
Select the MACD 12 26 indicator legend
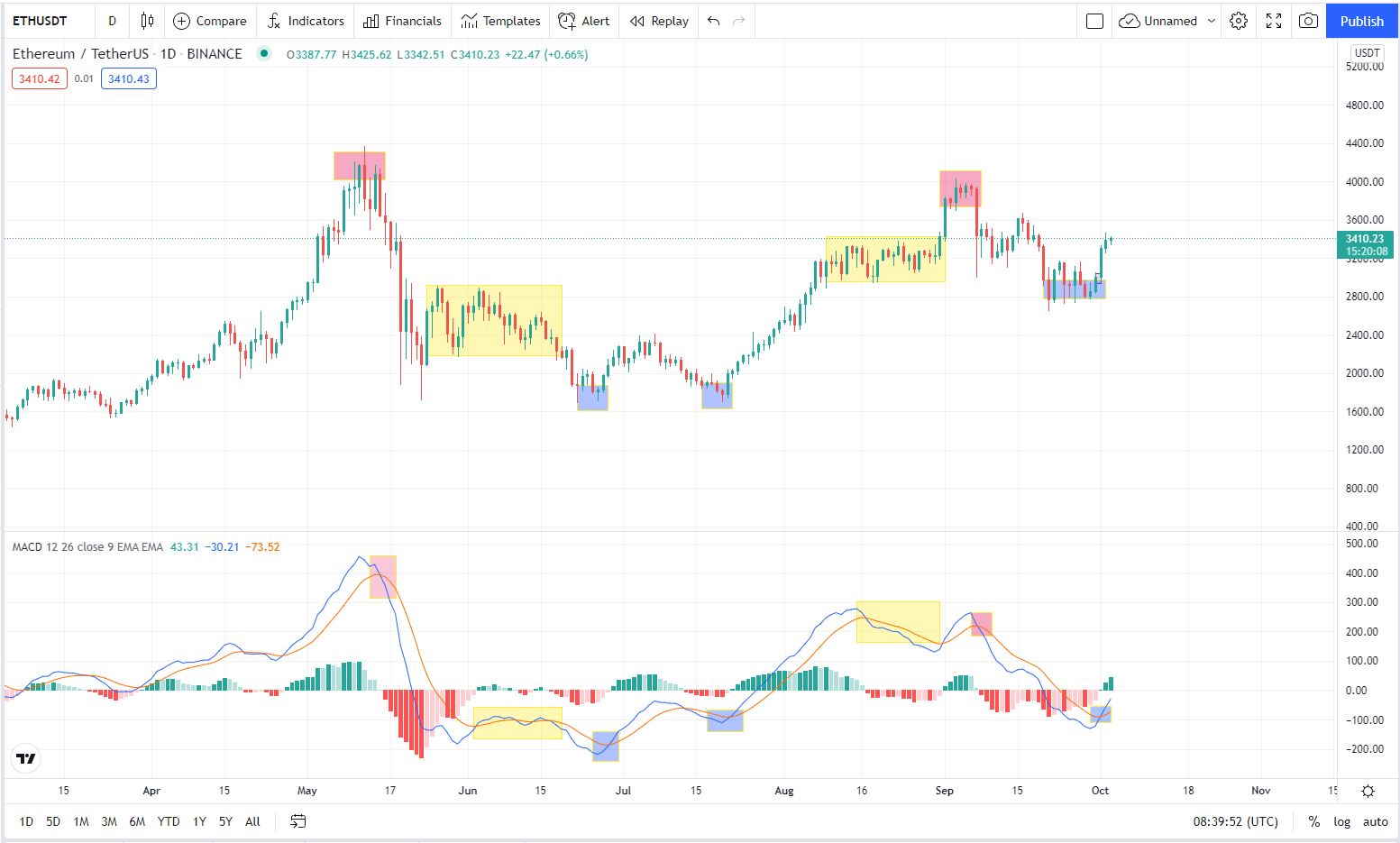(87, 546)
